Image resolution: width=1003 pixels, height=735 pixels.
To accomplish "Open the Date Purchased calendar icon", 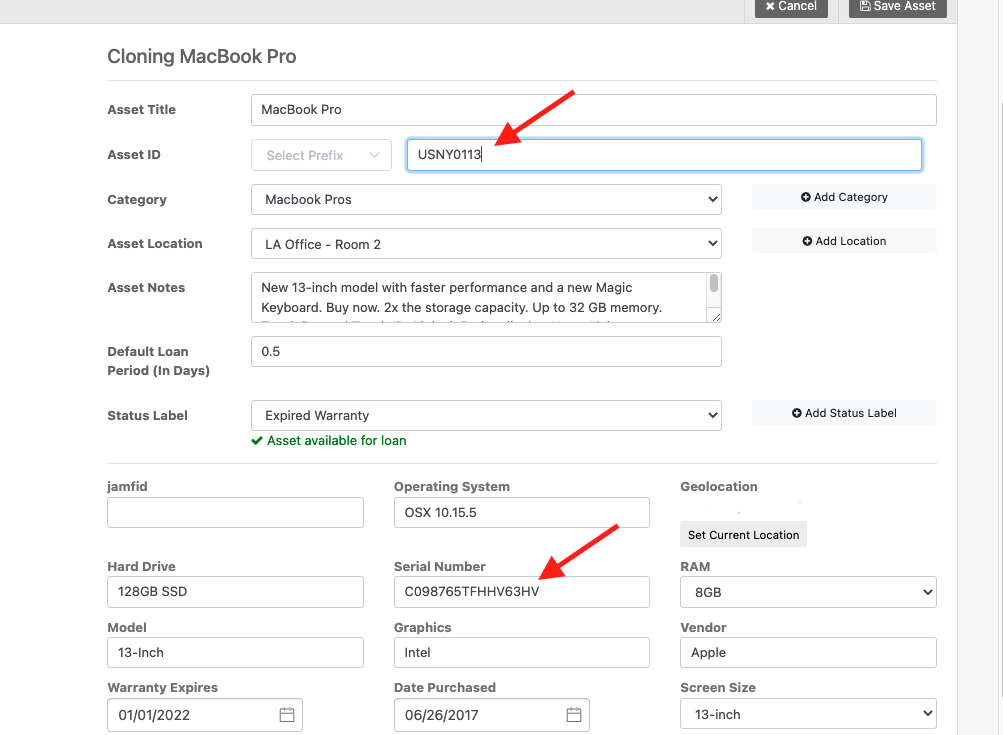I will pyautogui.click(x=573, y=714).
